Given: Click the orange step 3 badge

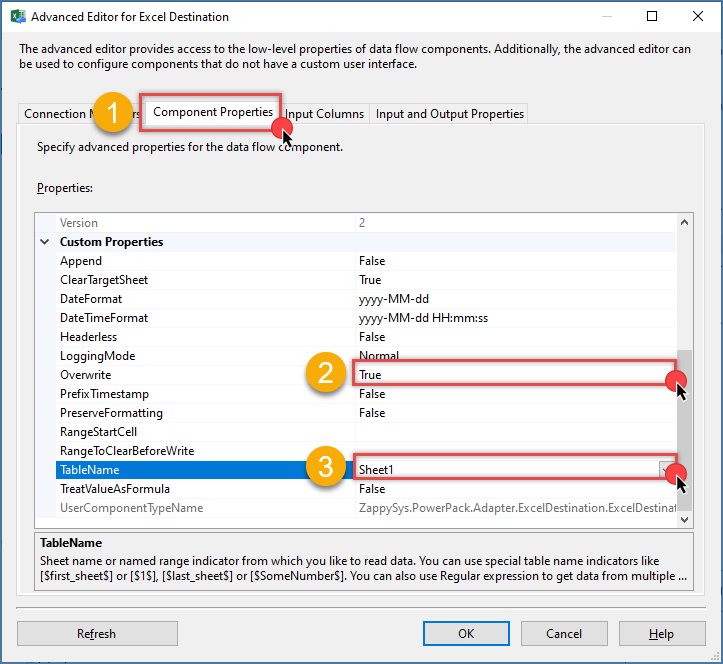Looking at the screenshot, I should pos(325,468).
